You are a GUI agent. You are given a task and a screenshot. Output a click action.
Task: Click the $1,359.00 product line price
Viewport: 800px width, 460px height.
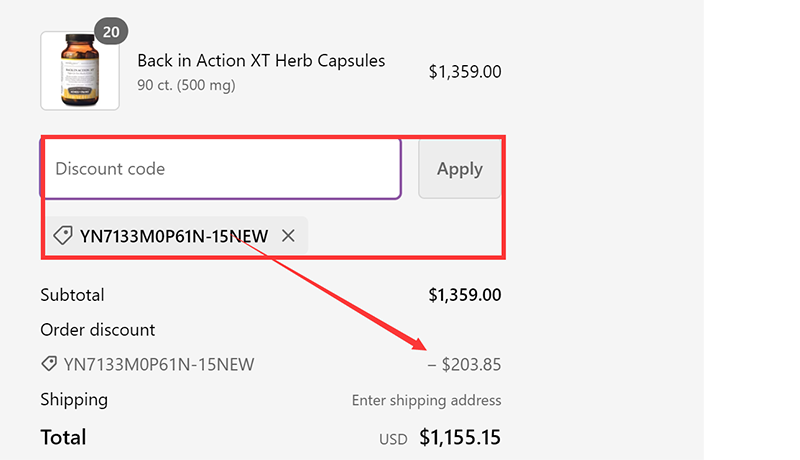click(465, 72)
